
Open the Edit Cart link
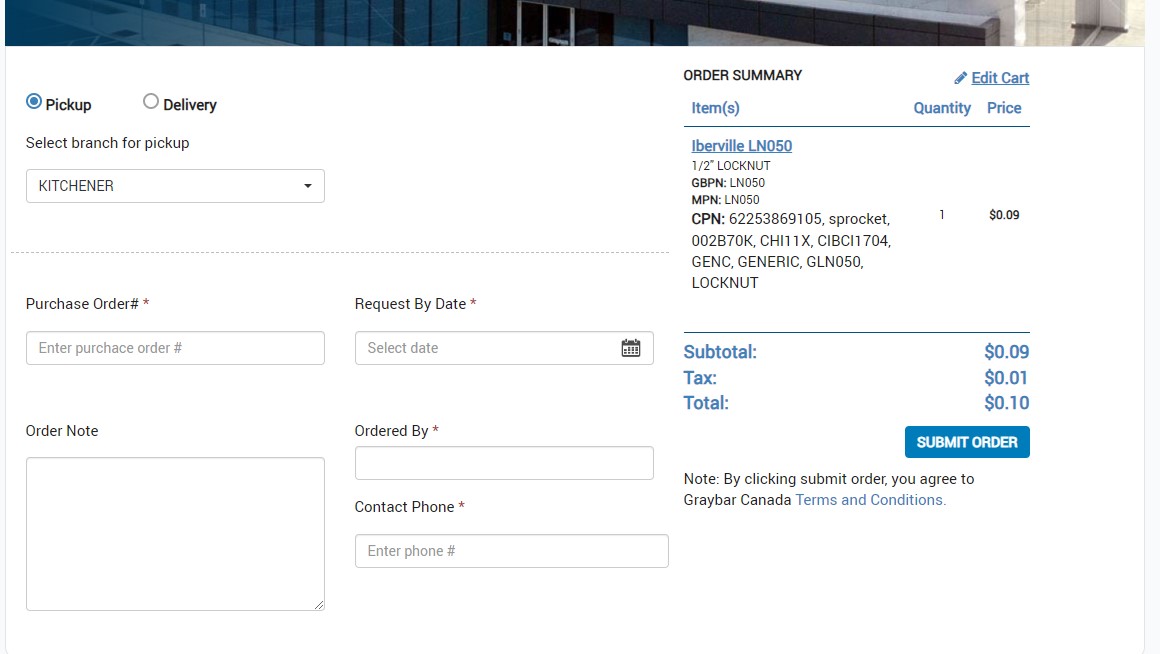click(1000, 78)
